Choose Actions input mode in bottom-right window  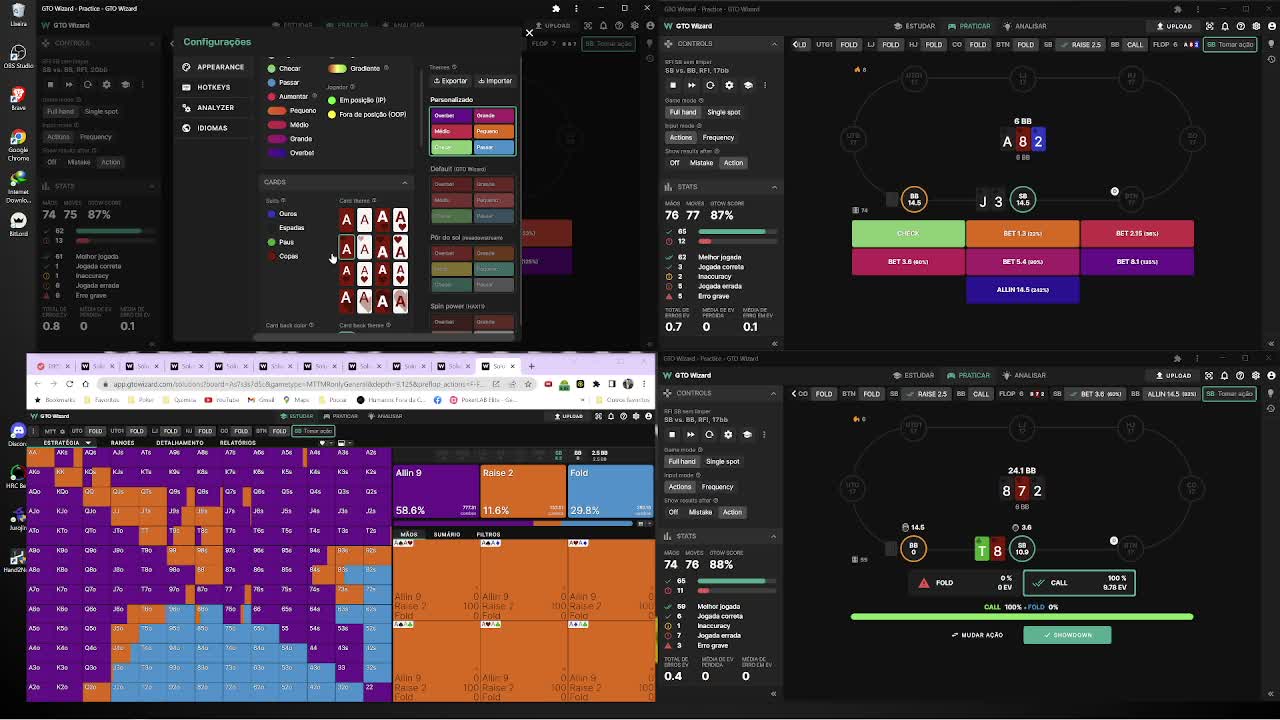pos(680,487)
